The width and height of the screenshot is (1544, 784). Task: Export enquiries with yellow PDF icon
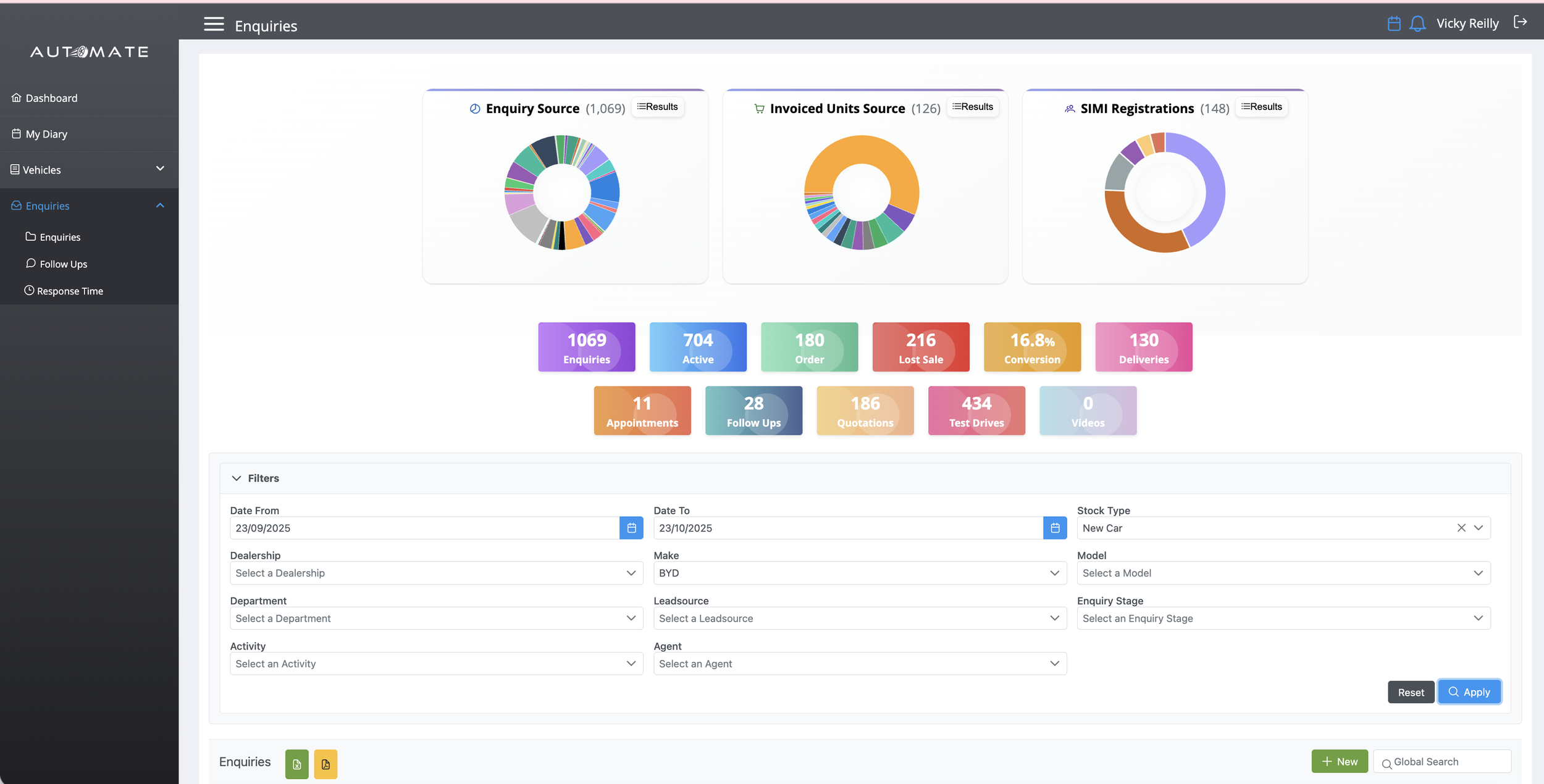[325, 764]
